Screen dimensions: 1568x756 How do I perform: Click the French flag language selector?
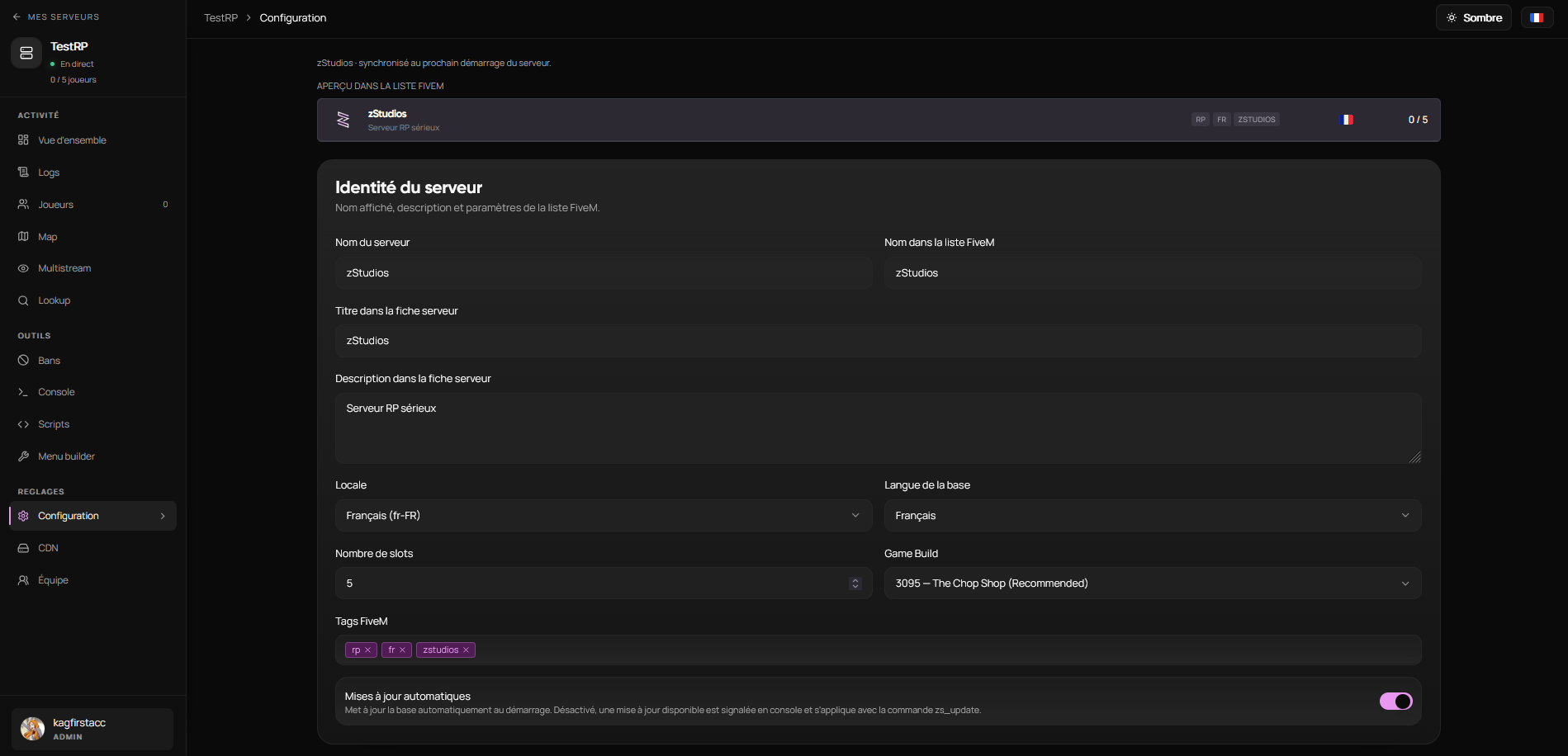1537,17
